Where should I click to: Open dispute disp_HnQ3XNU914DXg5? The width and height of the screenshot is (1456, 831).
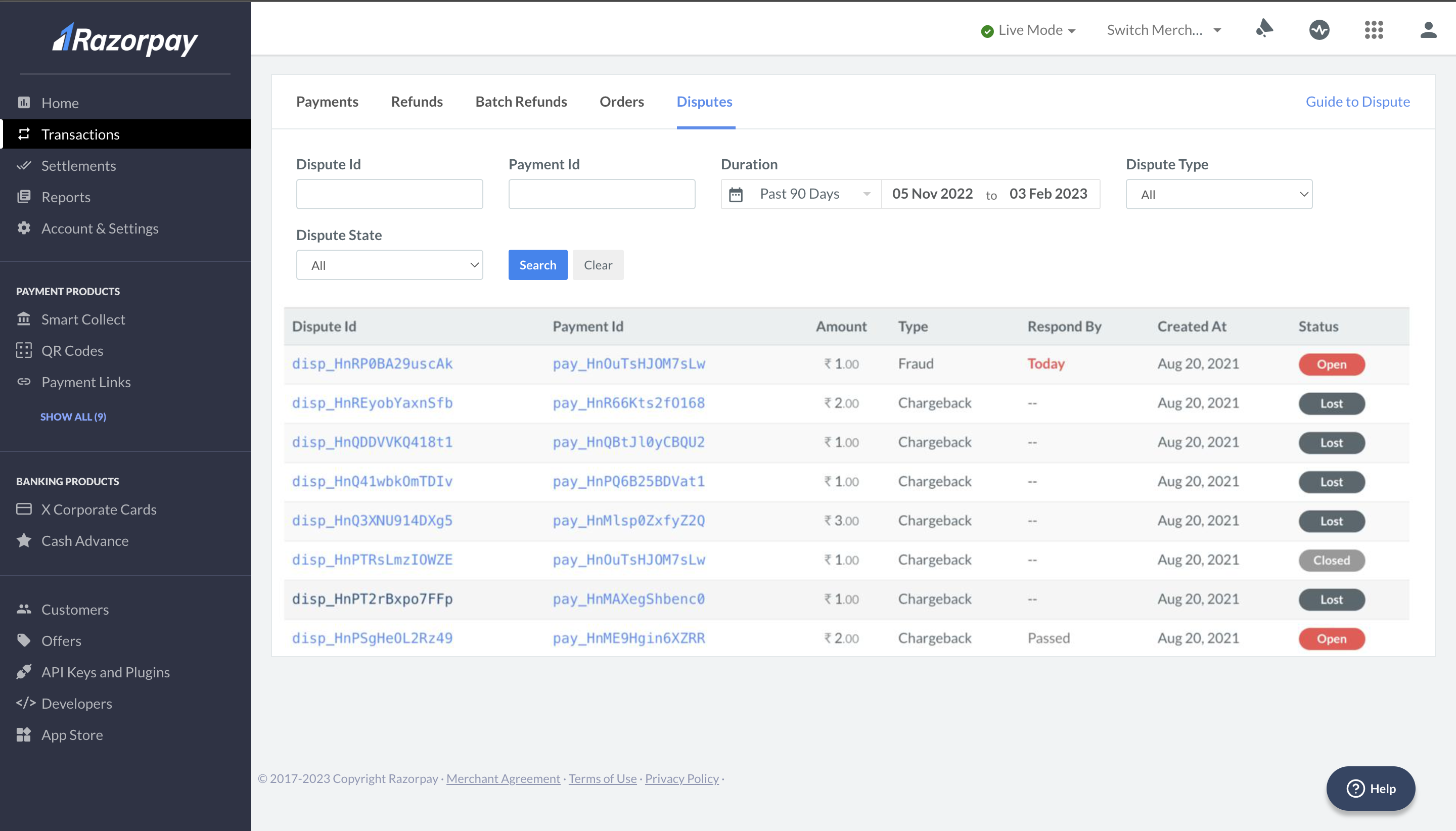coord(372,520)
